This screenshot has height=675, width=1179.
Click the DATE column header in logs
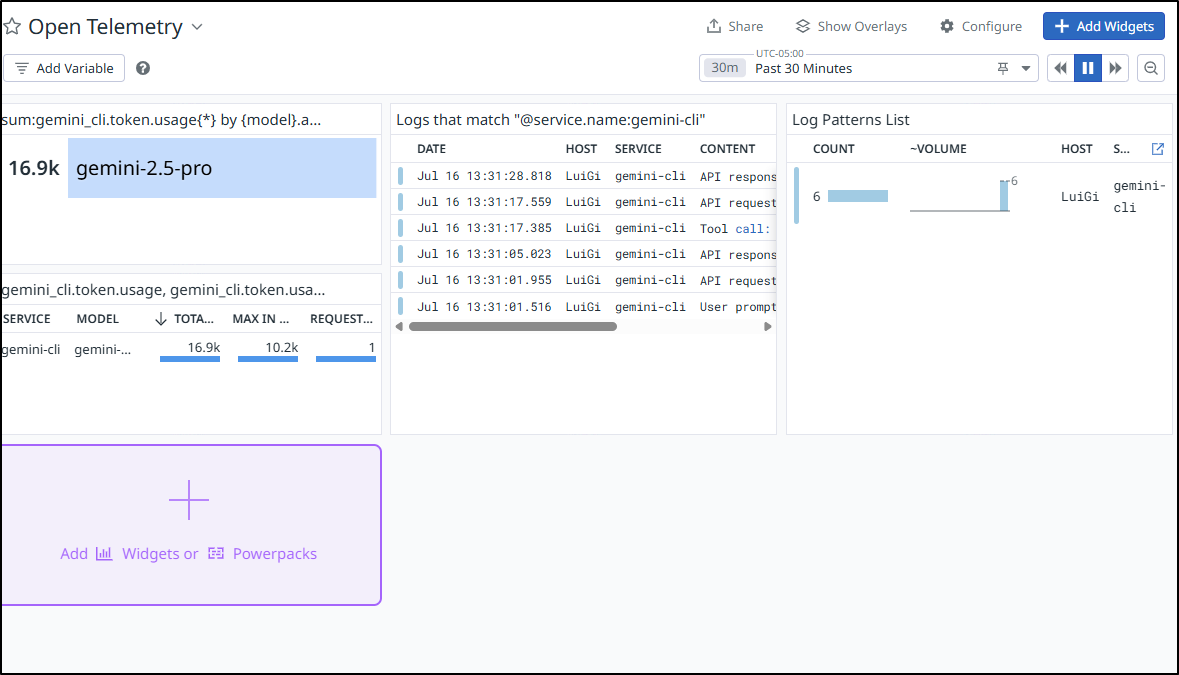tap(432, 149)
